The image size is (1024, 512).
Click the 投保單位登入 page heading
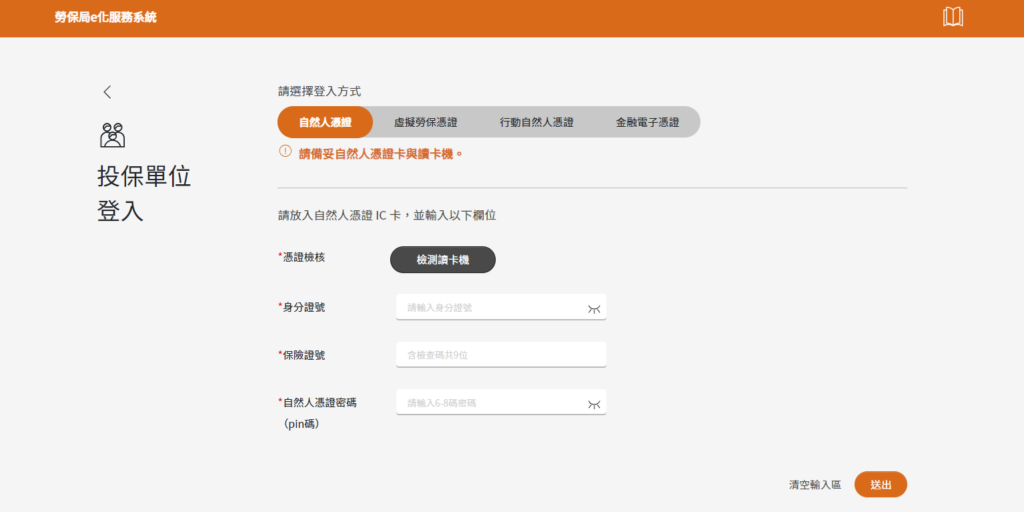tap(143, 194)
